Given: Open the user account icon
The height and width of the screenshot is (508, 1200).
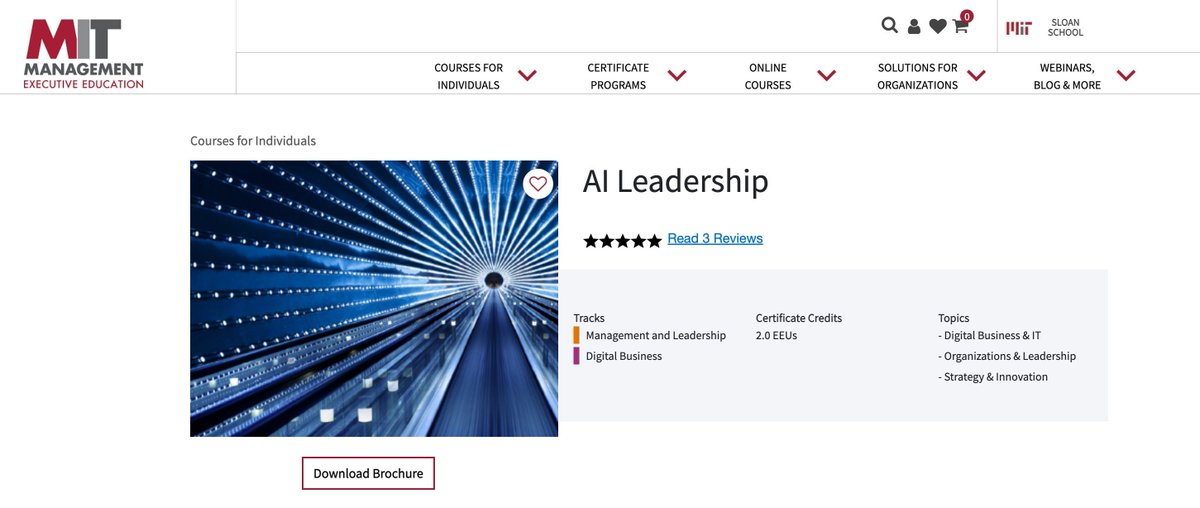Looking at the screenshot, I should pos(914,27).
